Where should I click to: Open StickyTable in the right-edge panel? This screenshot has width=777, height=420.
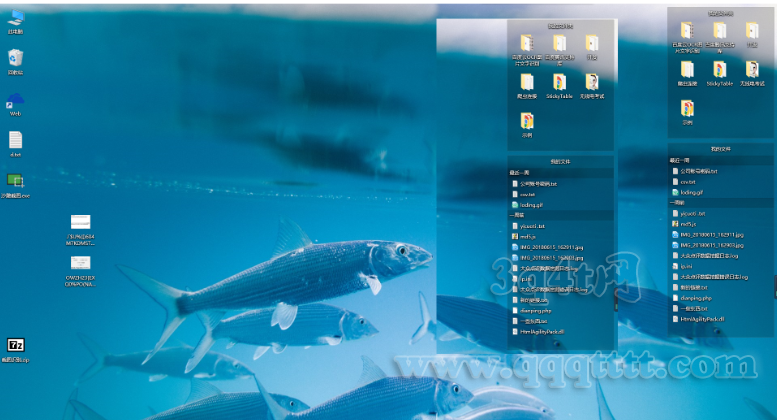(x=720, y=74)
